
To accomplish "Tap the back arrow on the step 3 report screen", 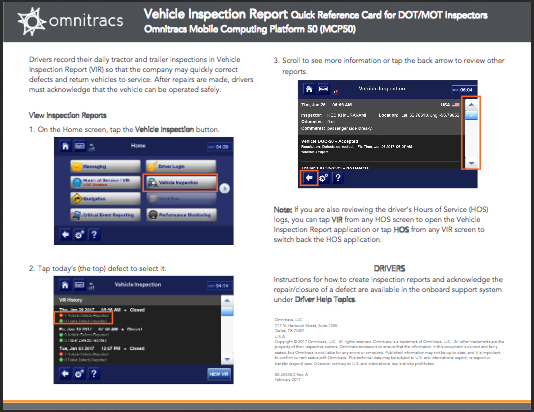I will tap(309, 178).
